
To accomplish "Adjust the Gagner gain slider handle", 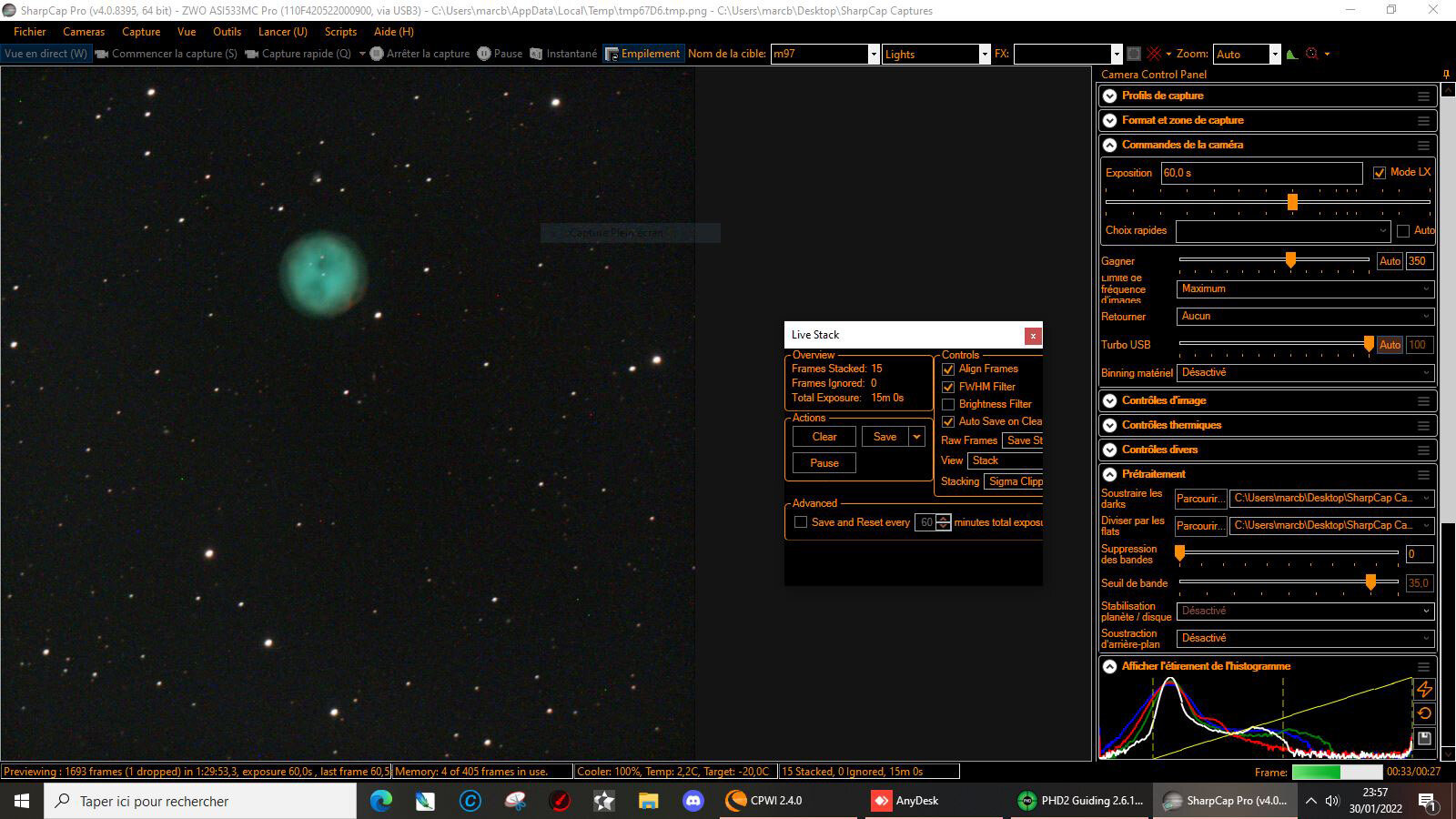I will 1290,261.
